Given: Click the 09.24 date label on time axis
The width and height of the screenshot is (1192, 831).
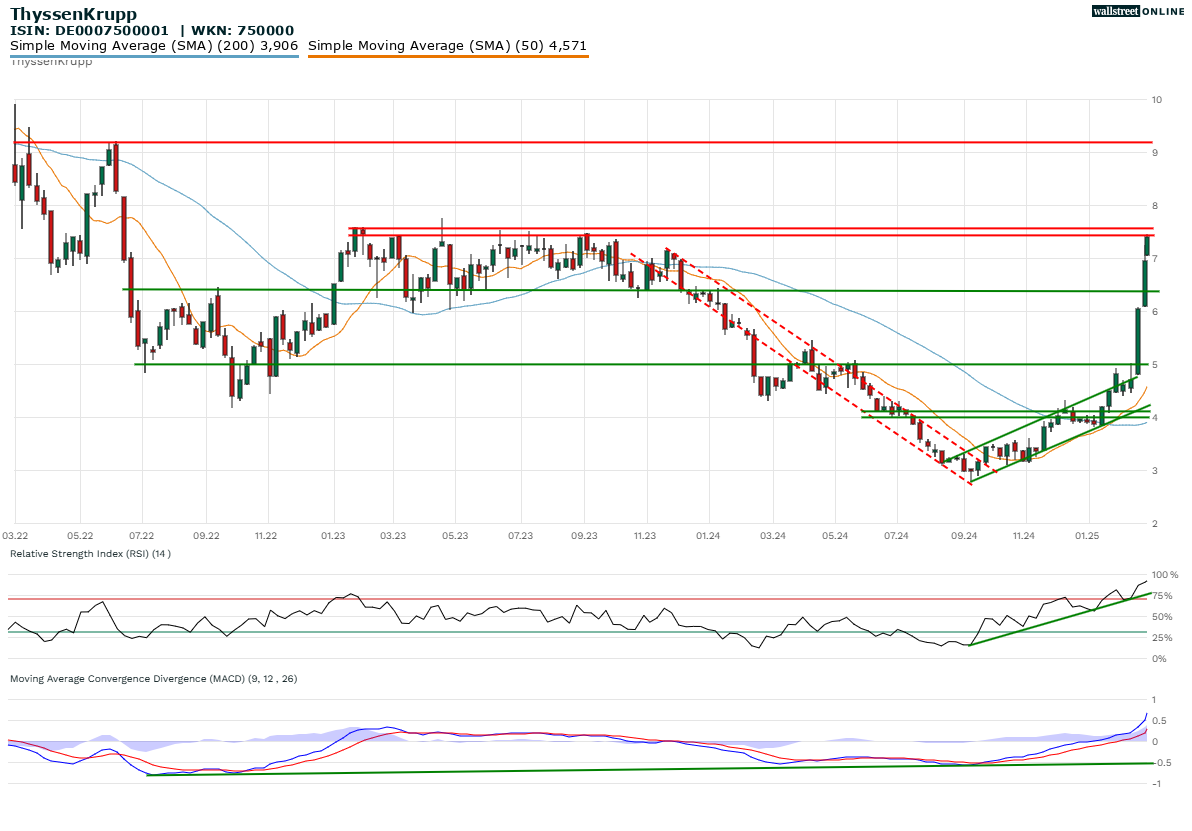Looking at the screenshot, I should (964, 536).
